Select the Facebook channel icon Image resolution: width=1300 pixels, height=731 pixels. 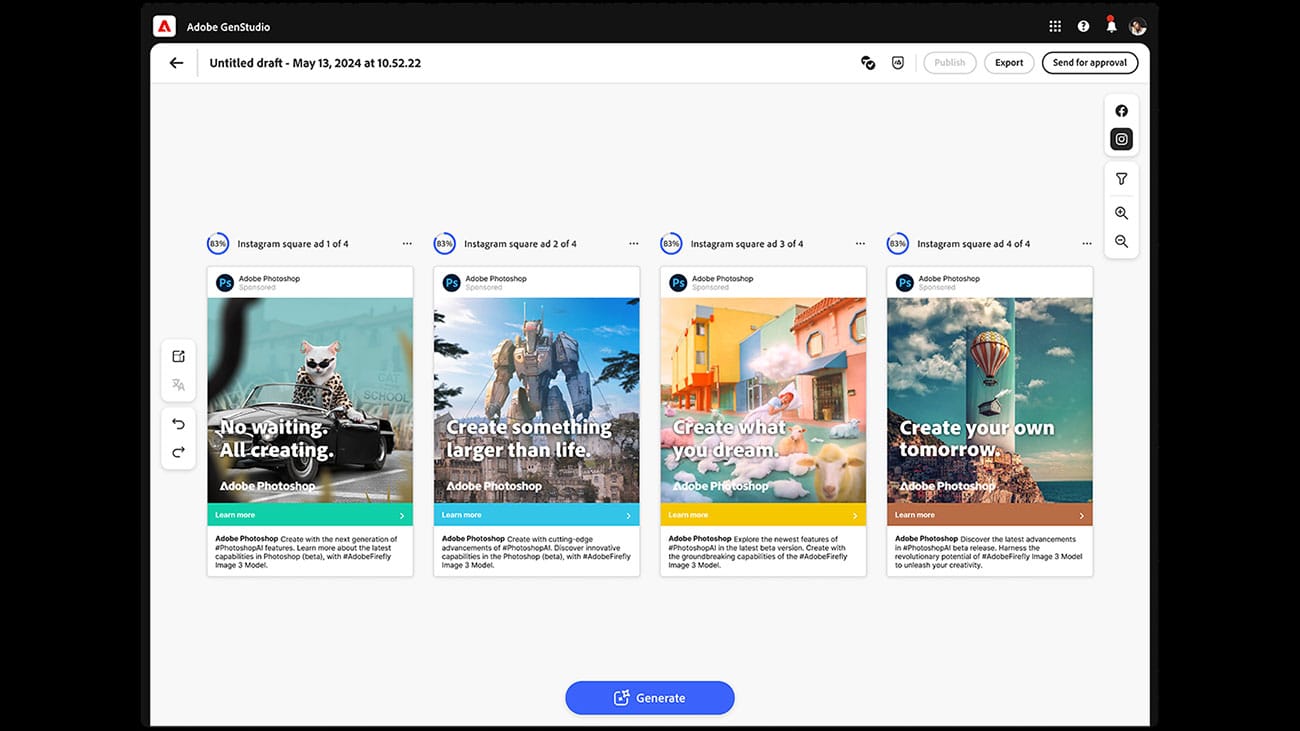(1121, 111)
